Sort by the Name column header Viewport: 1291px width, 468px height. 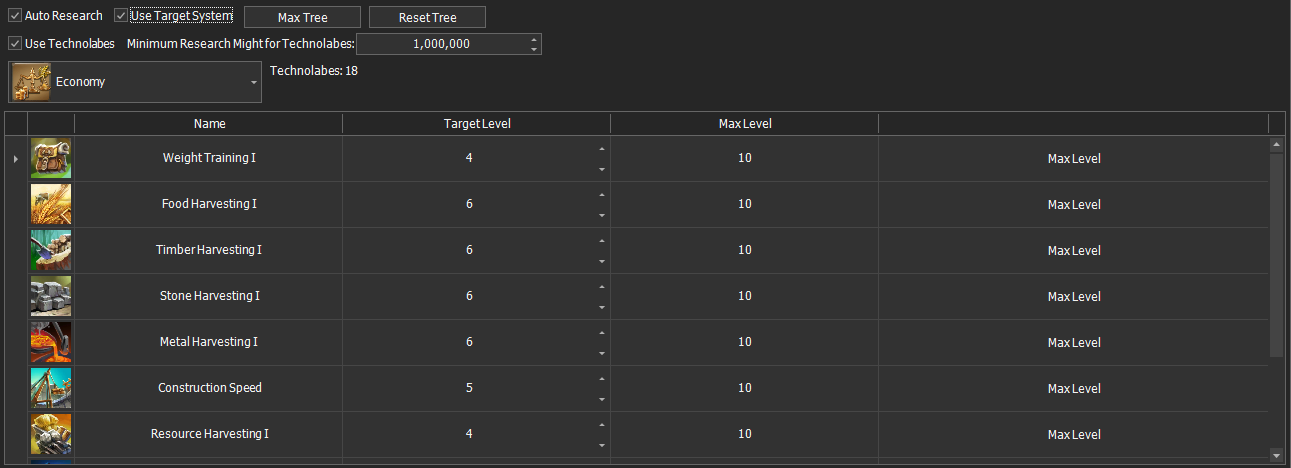(209, 124)
